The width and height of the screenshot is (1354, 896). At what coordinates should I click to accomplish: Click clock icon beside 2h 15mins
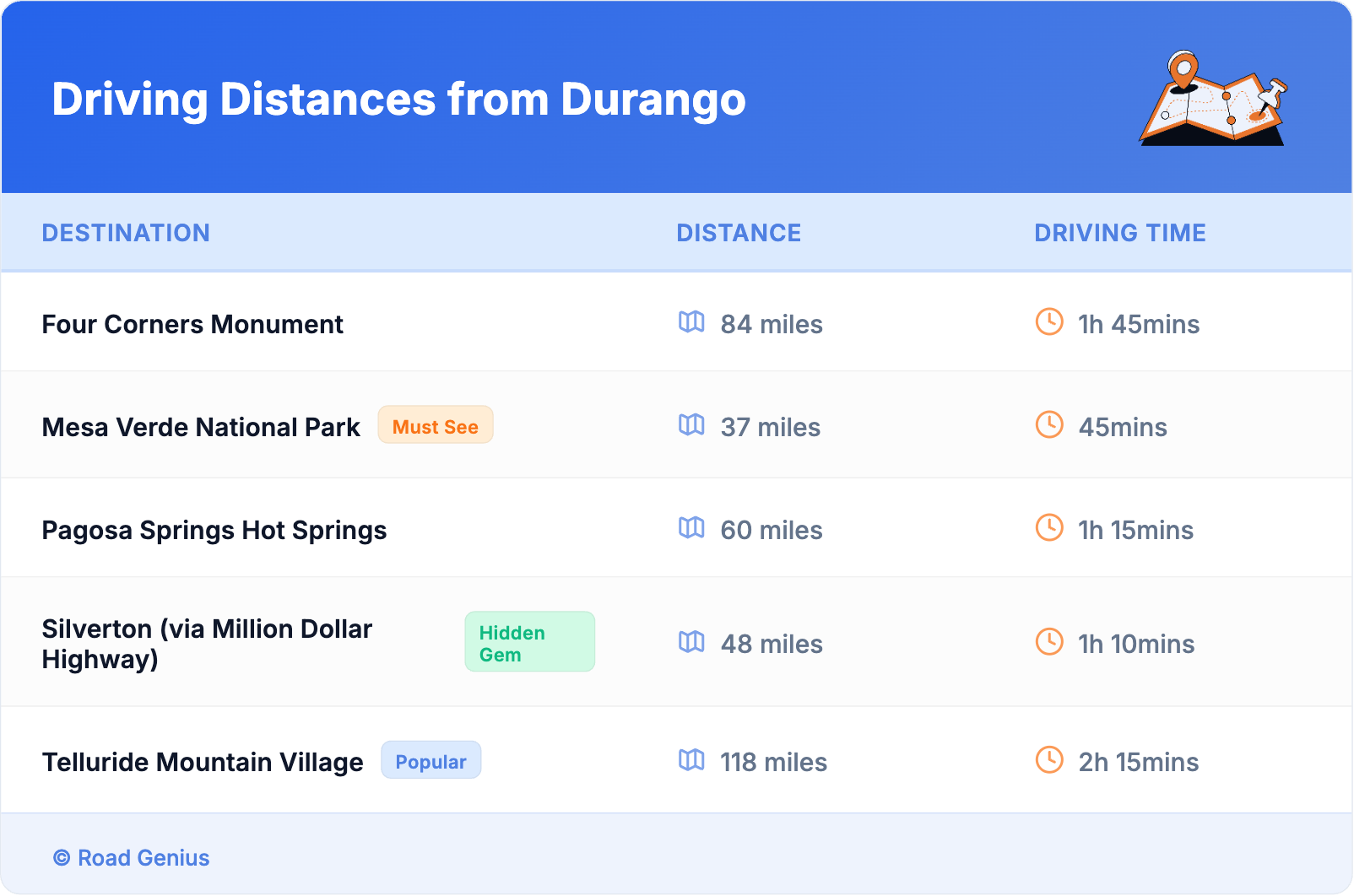tap(1049, 760)
